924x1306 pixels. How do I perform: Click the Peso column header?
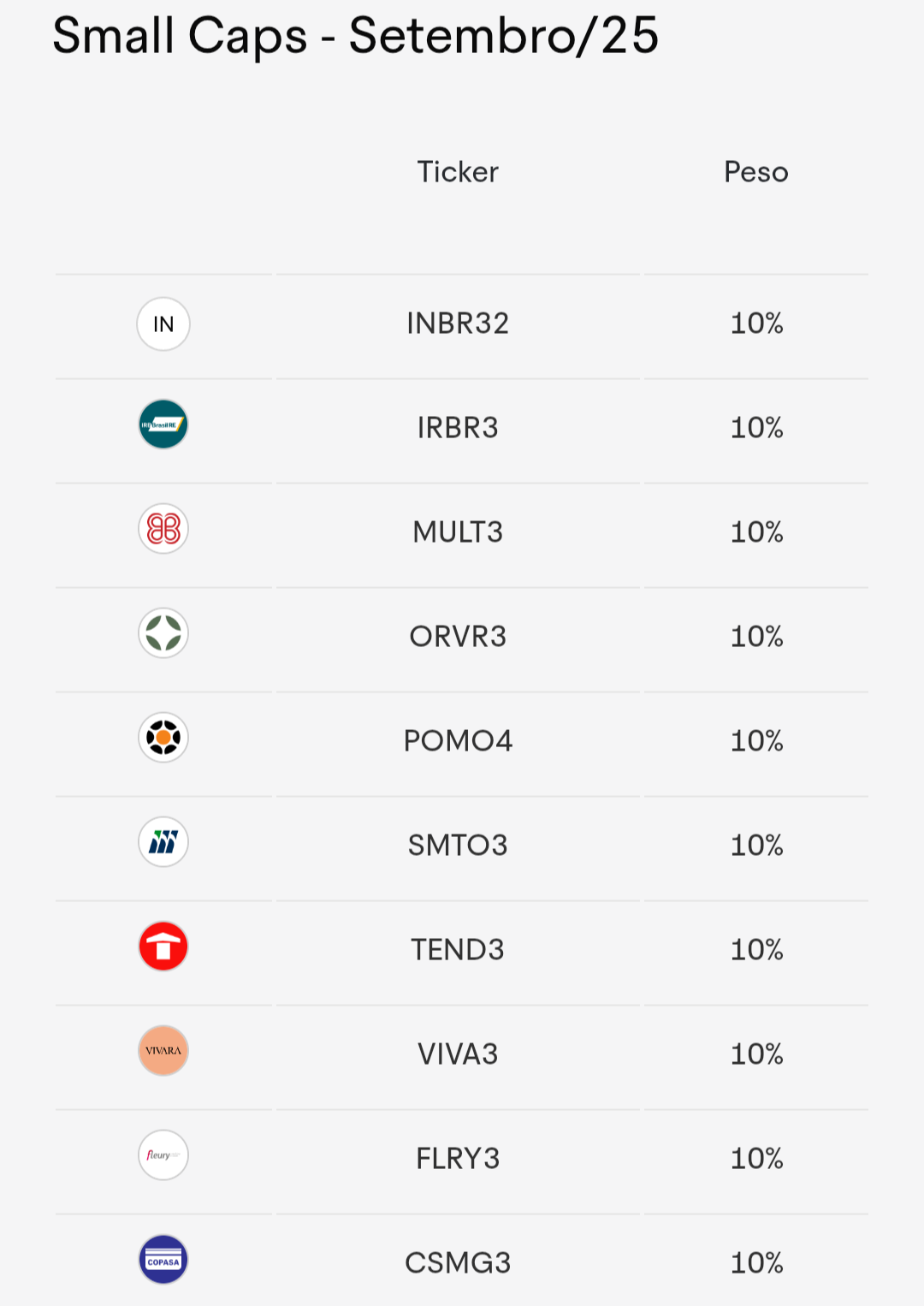tap(756, 172)
